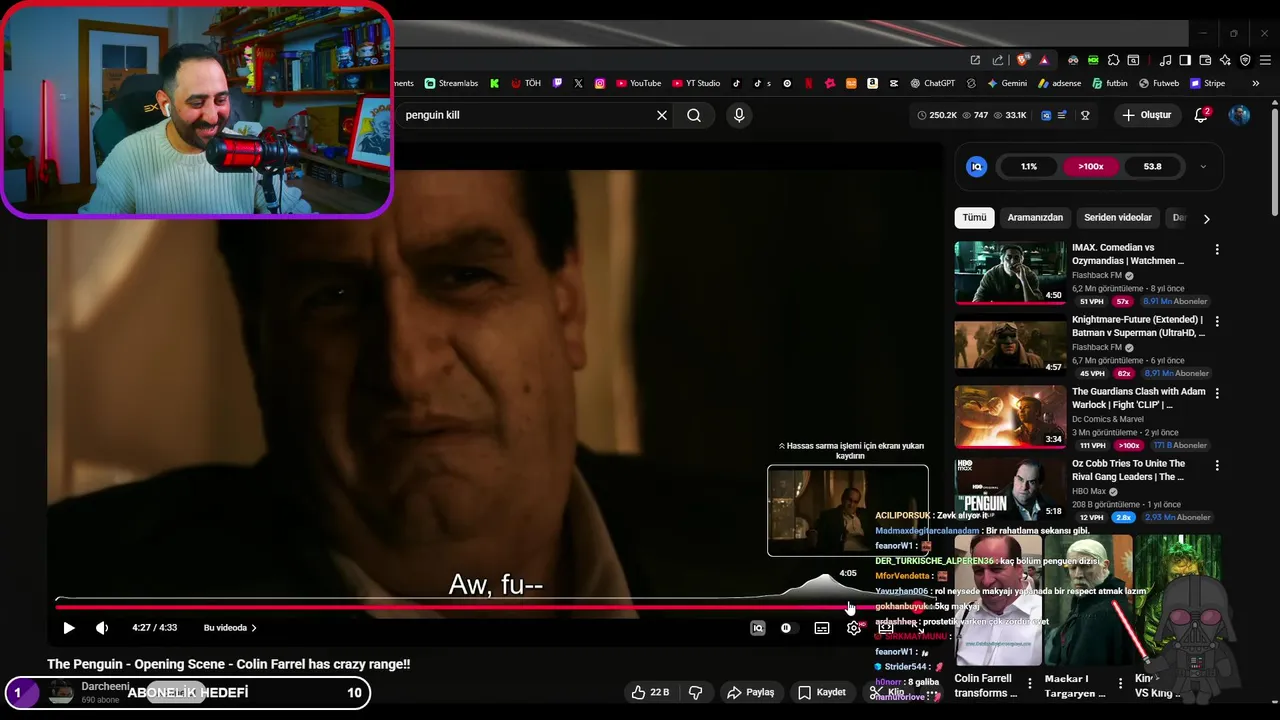The height and width of the screenshot is (720, 1280).
Task: Open YouTube bookmark
Action: click(639, 83)
